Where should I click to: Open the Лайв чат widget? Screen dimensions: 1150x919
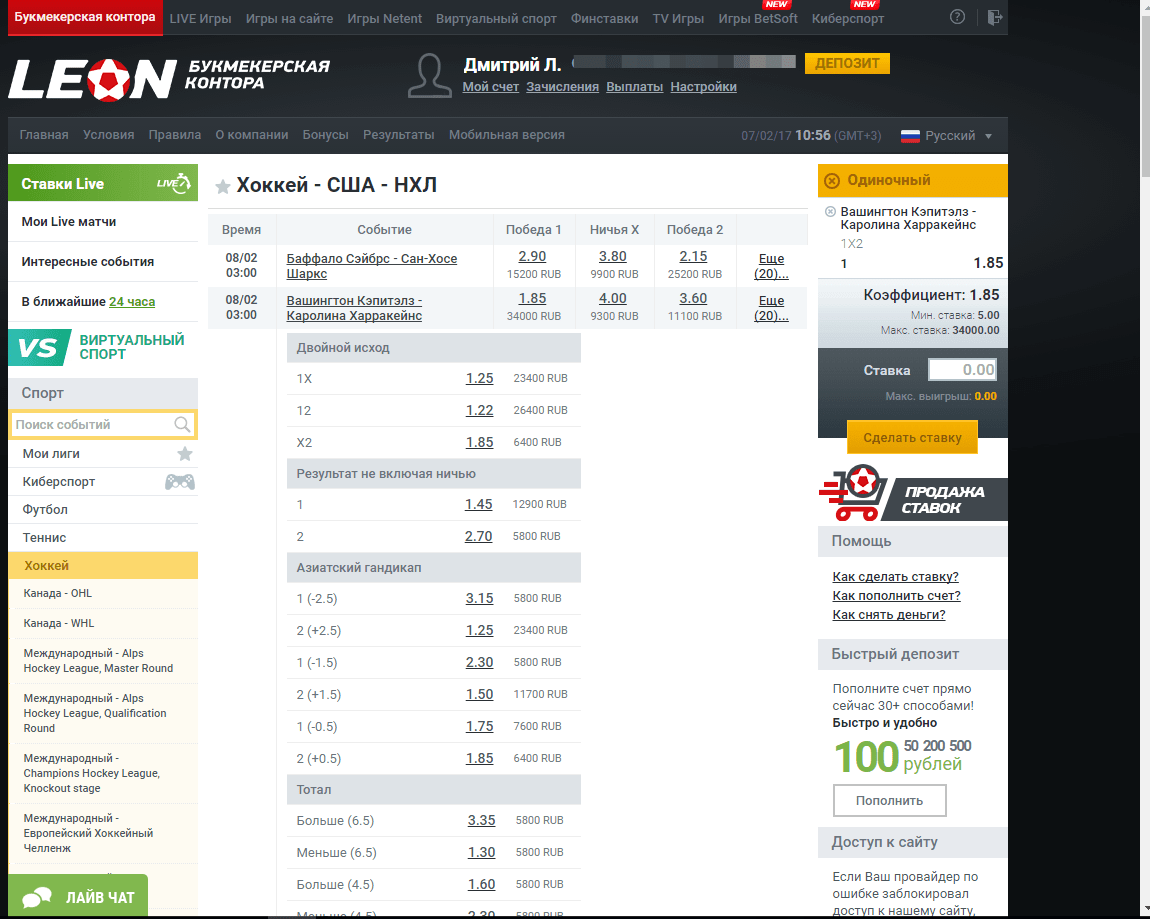coord(78,897)
